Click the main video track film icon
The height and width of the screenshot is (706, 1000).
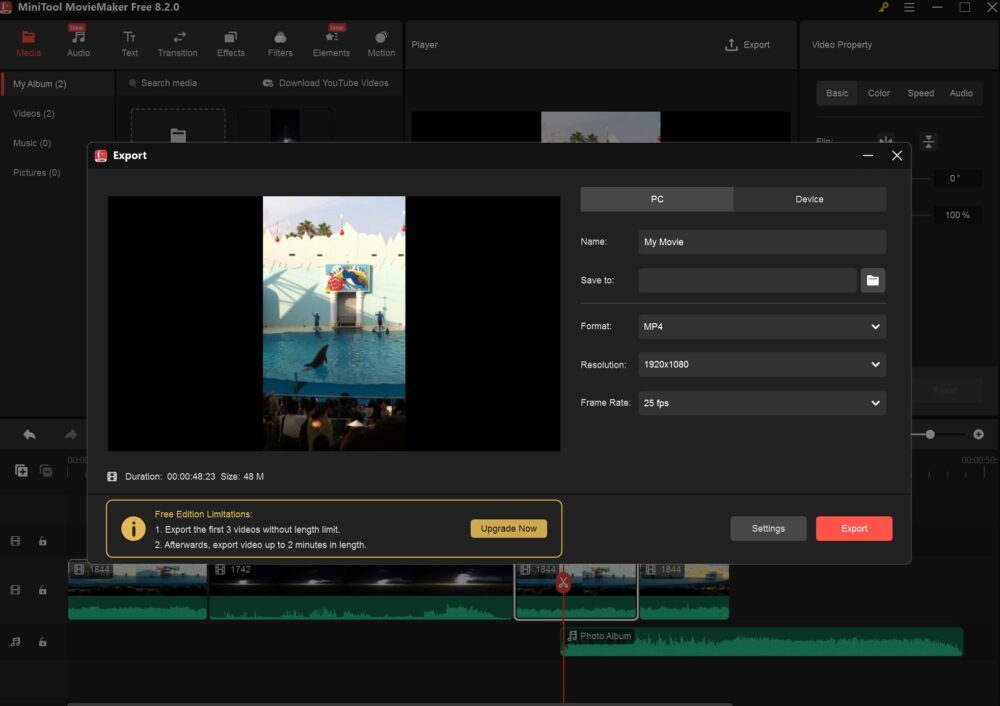coord(15,591)
